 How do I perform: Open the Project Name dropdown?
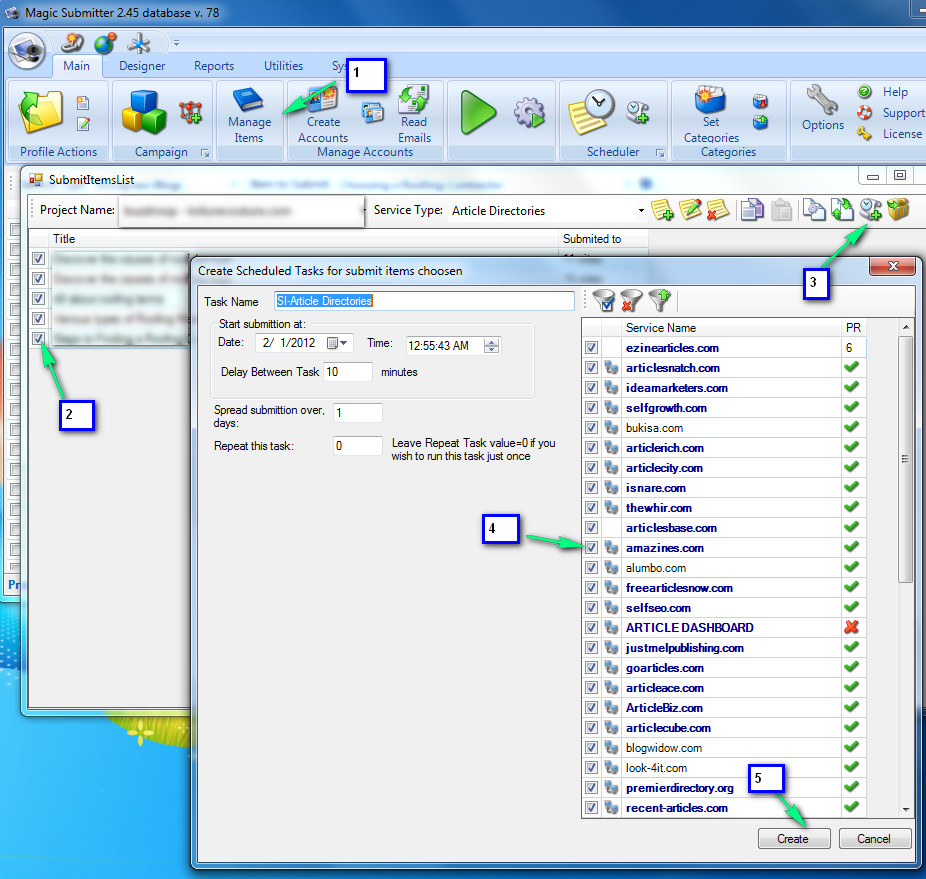(361, 210)
